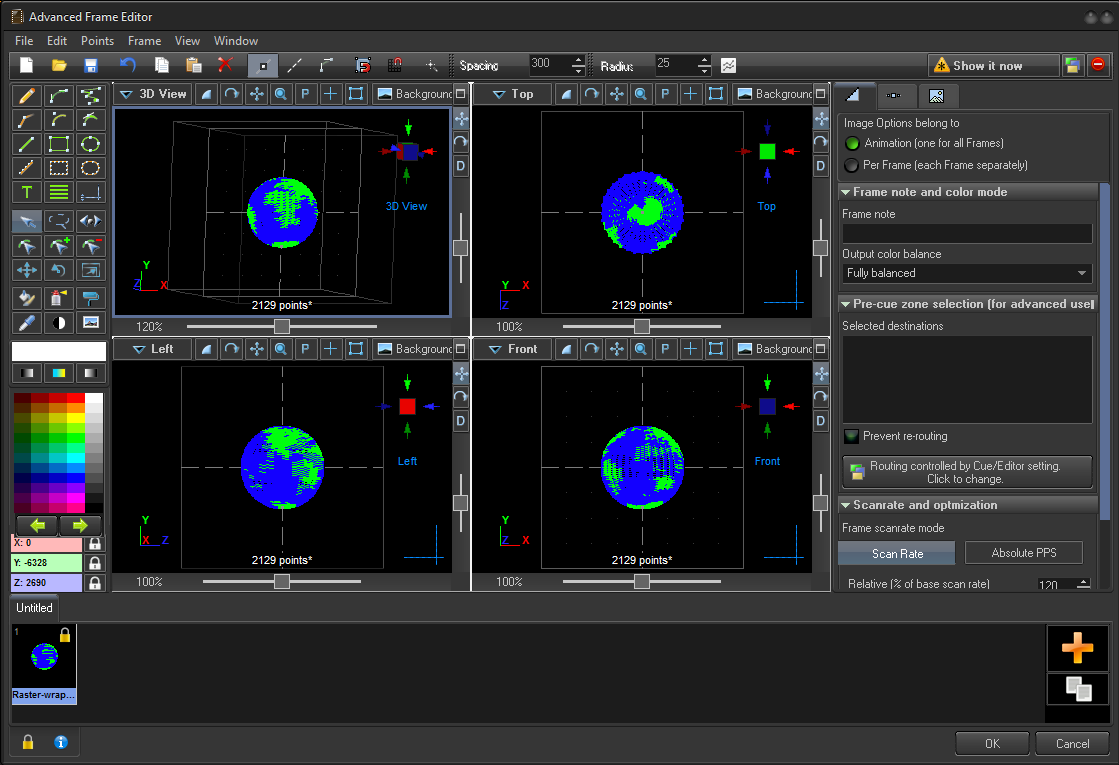Select the green Line drawing tool
Image resolution: width=1119 pixels, height=765 pixels.
tap(26, 144)
